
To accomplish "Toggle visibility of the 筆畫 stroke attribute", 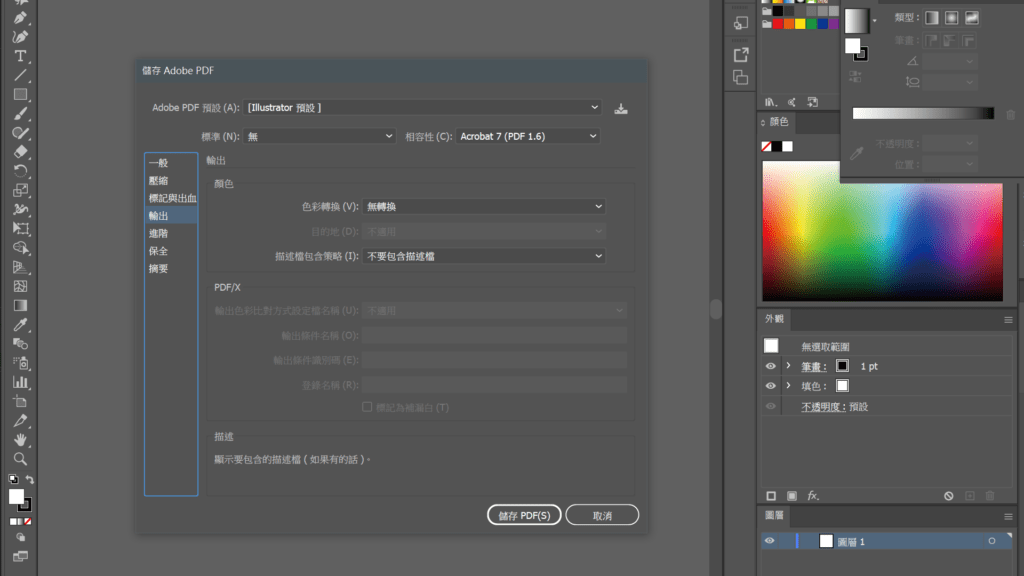I will (770, 367).
